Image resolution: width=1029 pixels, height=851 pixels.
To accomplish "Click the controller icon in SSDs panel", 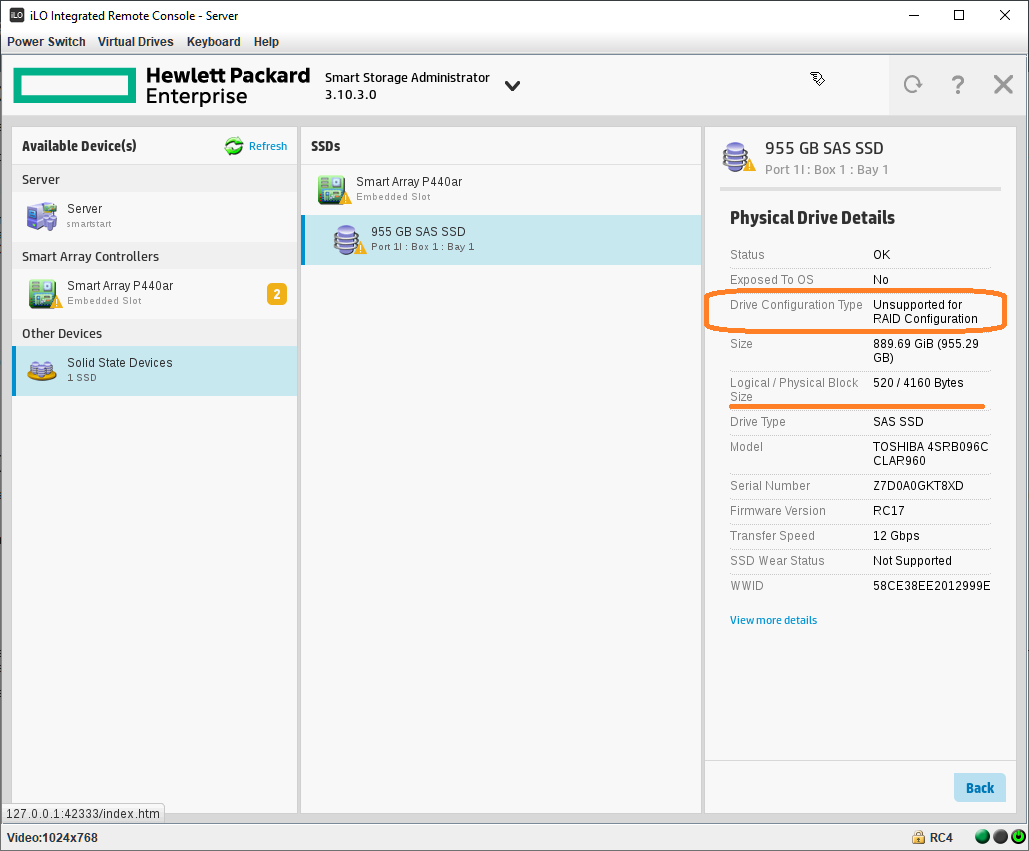I will click(333, 190).
